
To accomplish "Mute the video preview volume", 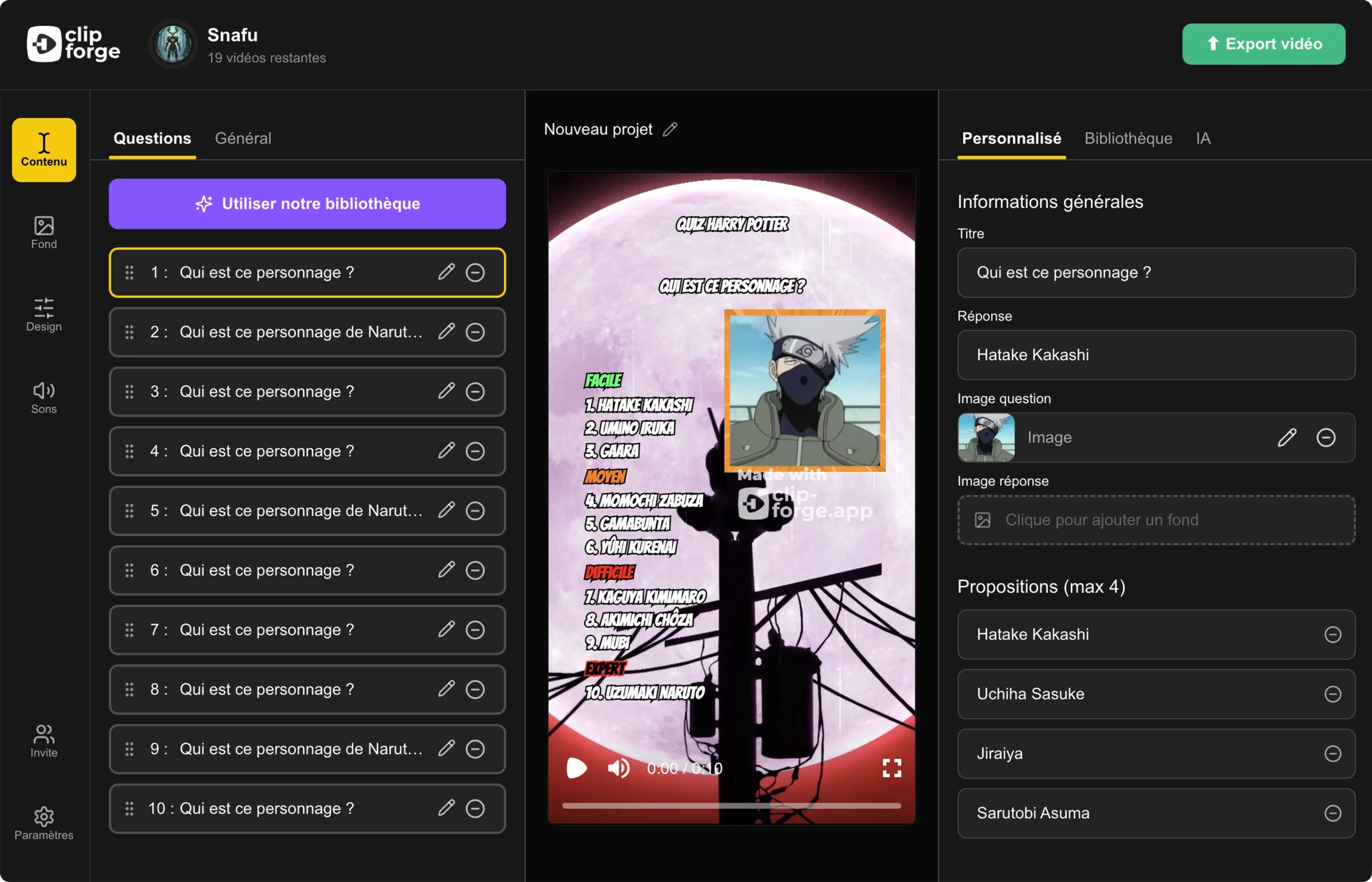I will 618,768.
